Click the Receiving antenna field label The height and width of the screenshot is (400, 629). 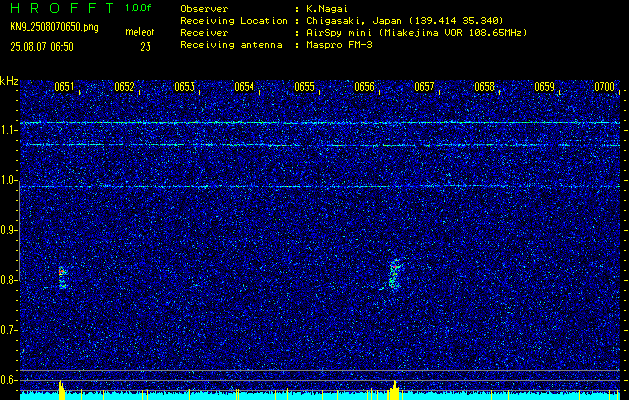[231, 45]
